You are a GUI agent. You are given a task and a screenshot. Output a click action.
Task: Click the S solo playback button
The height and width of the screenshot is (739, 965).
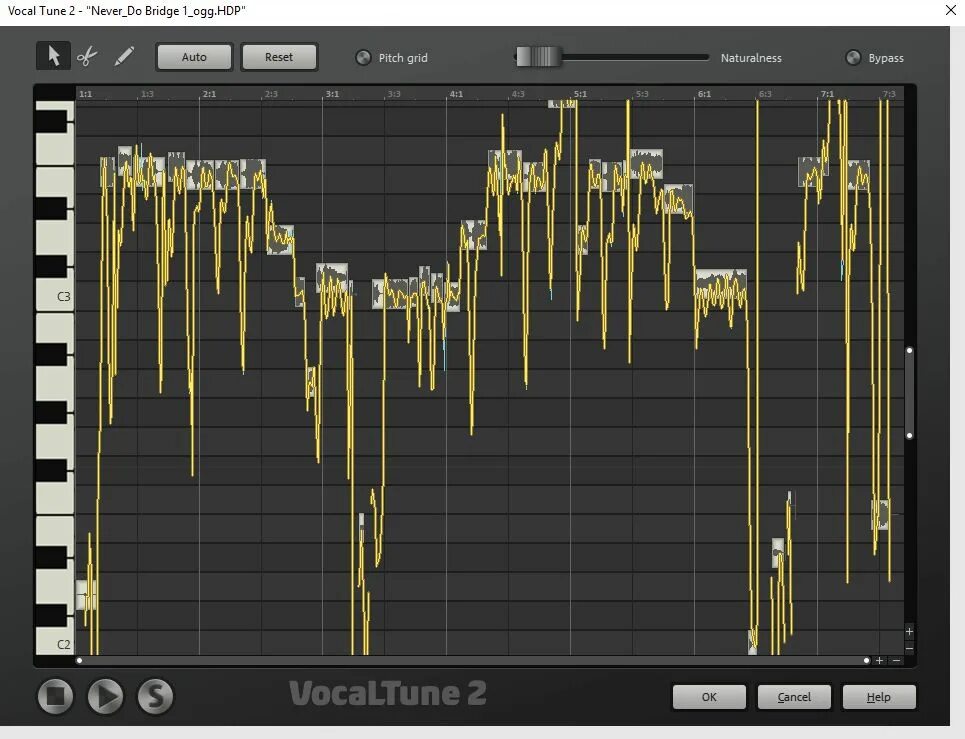[155, 696]
